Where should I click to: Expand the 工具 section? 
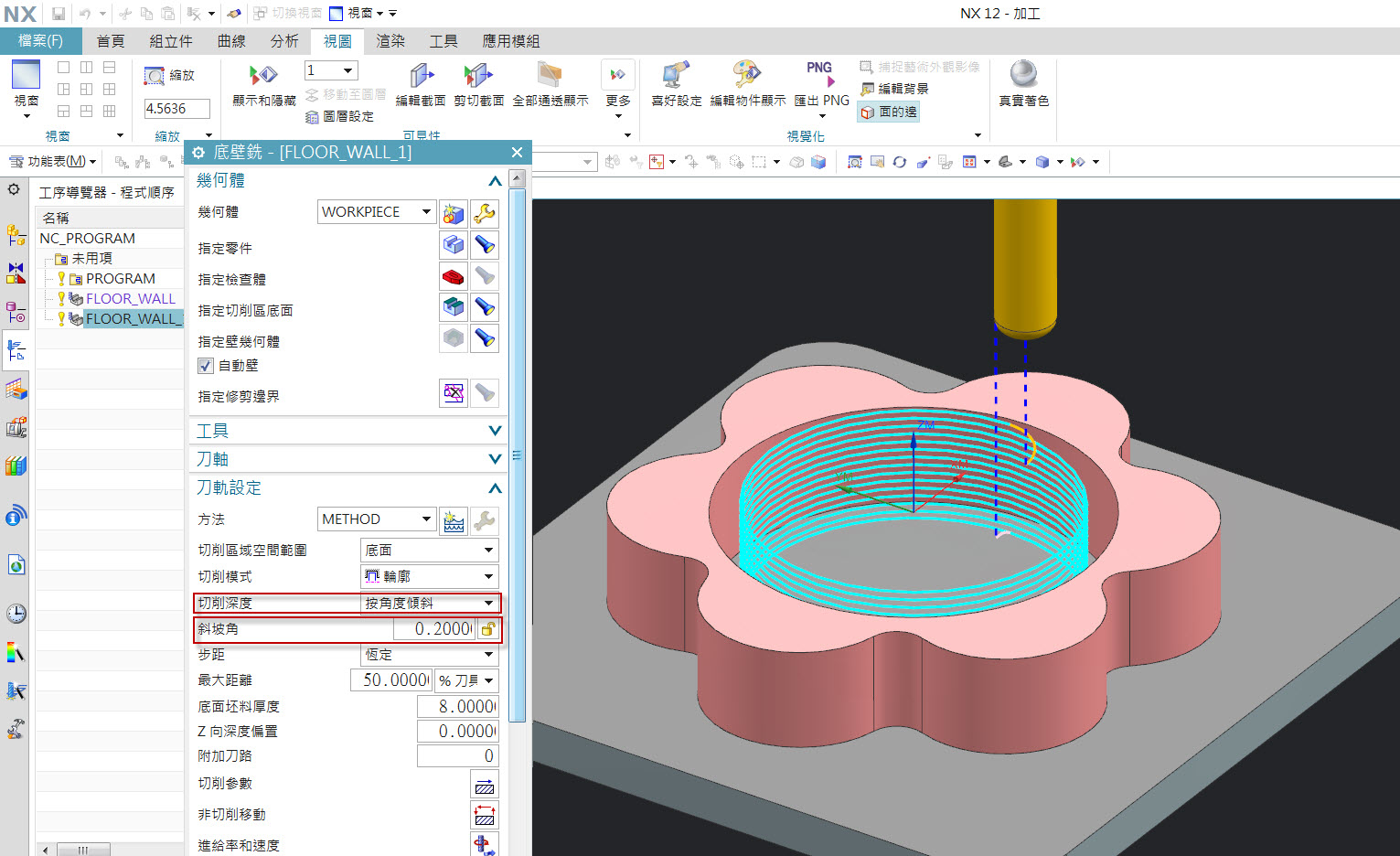495,431
